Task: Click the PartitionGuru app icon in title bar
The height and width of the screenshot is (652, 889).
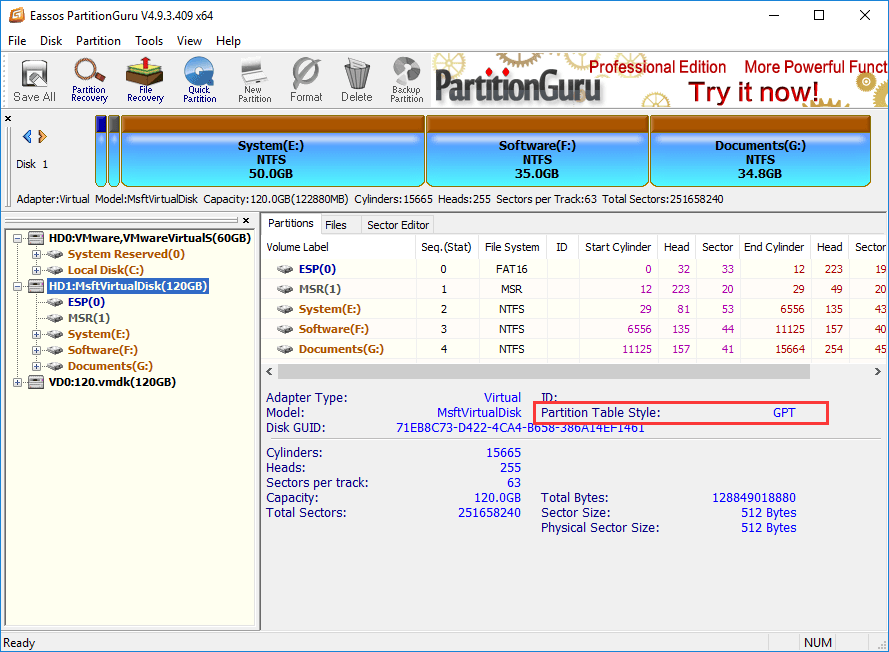Action: click(x=16, y=15)
